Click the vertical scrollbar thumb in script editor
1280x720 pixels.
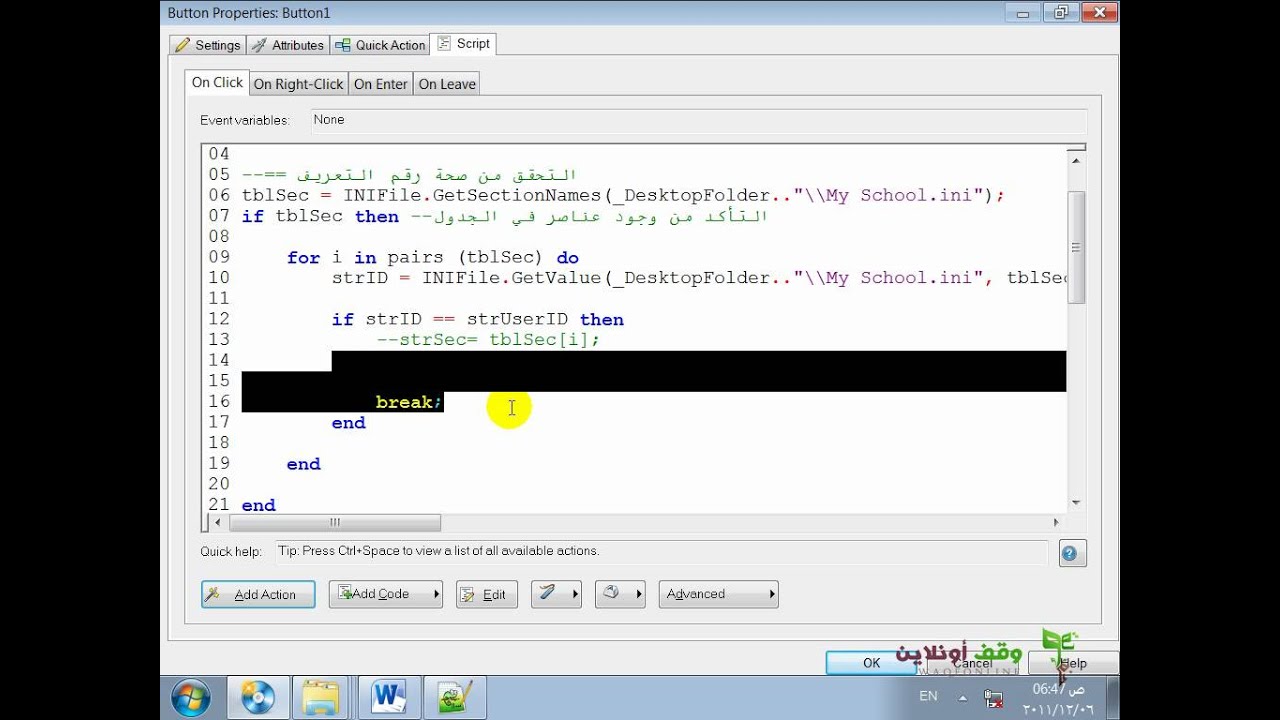coord(1076,247)
